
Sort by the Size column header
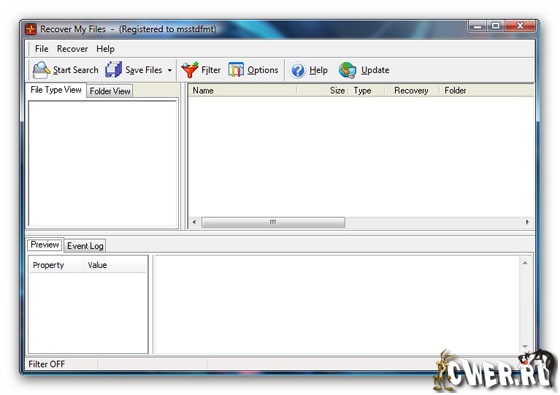322,91
